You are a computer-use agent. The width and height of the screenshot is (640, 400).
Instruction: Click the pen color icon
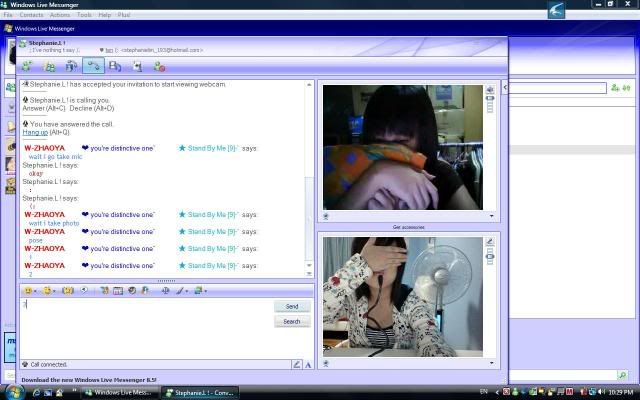click(180, 291)
